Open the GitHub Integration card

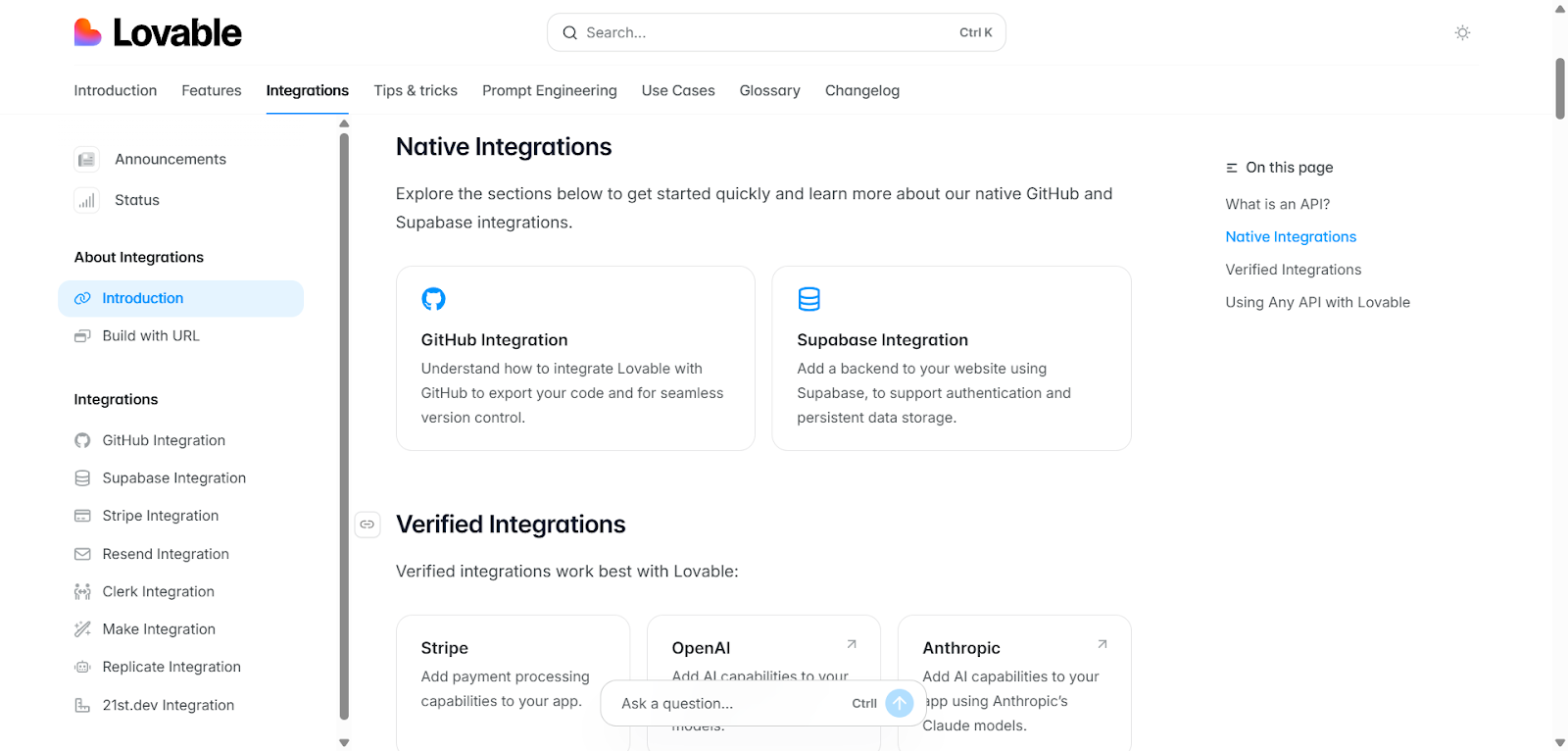pyautogui.click(x=575, y=358)
